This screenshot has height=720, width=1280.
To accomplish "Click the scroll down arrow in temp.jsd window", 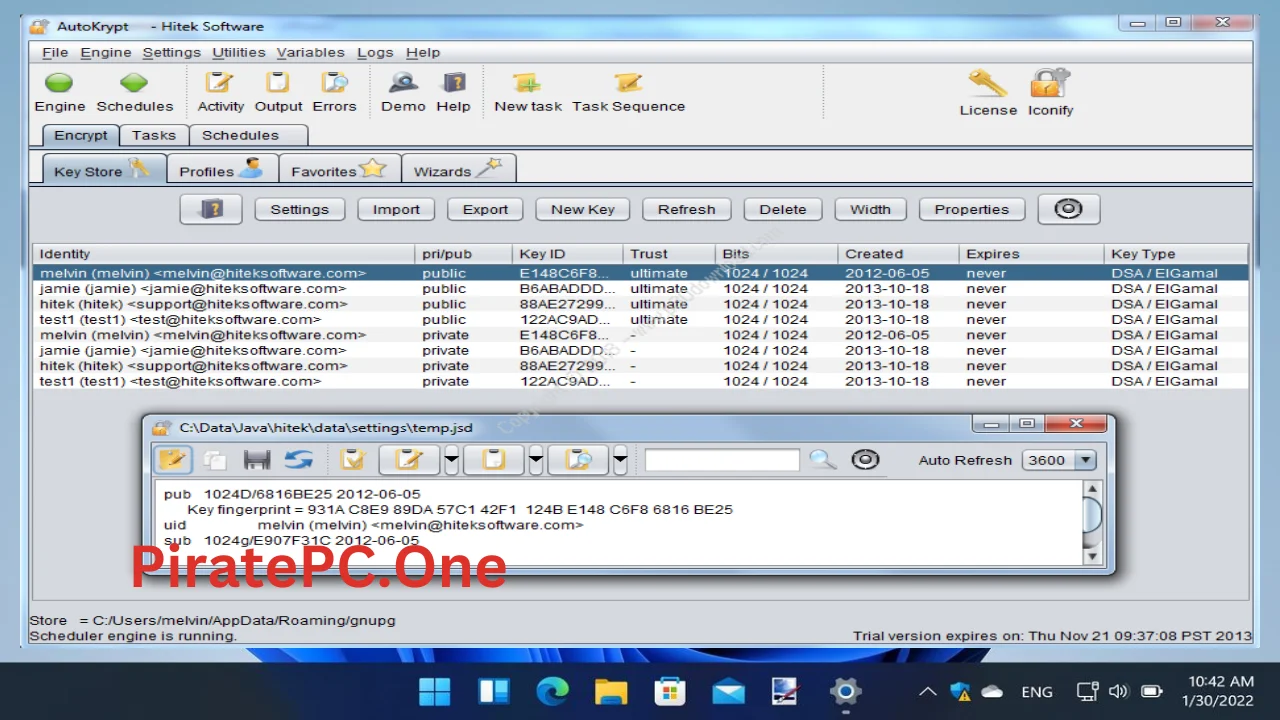I will 1092,555.
